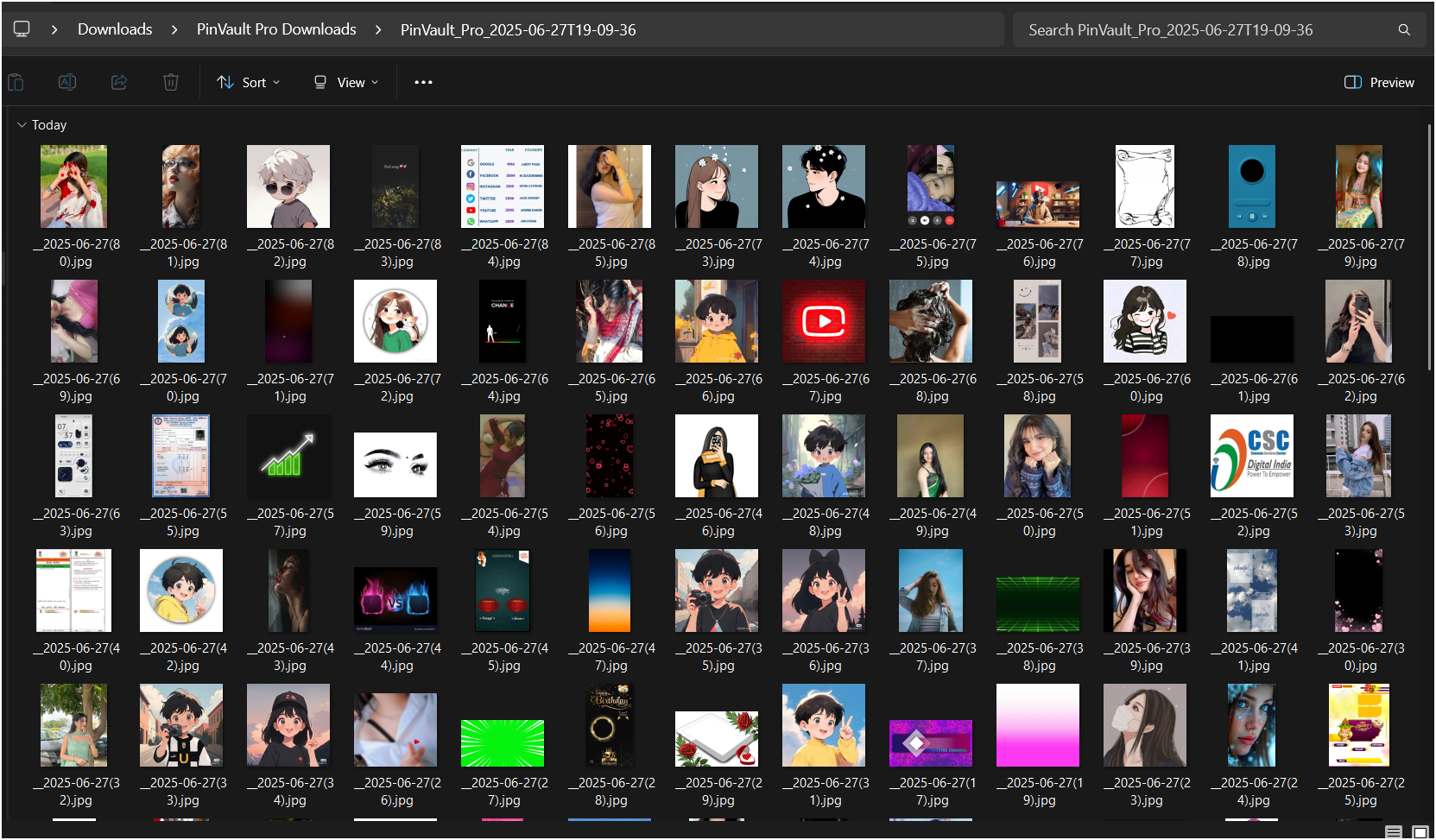Select the blue music player image (78).jpg
The image size is (1436, 840).
click(x=1252, y=186)
